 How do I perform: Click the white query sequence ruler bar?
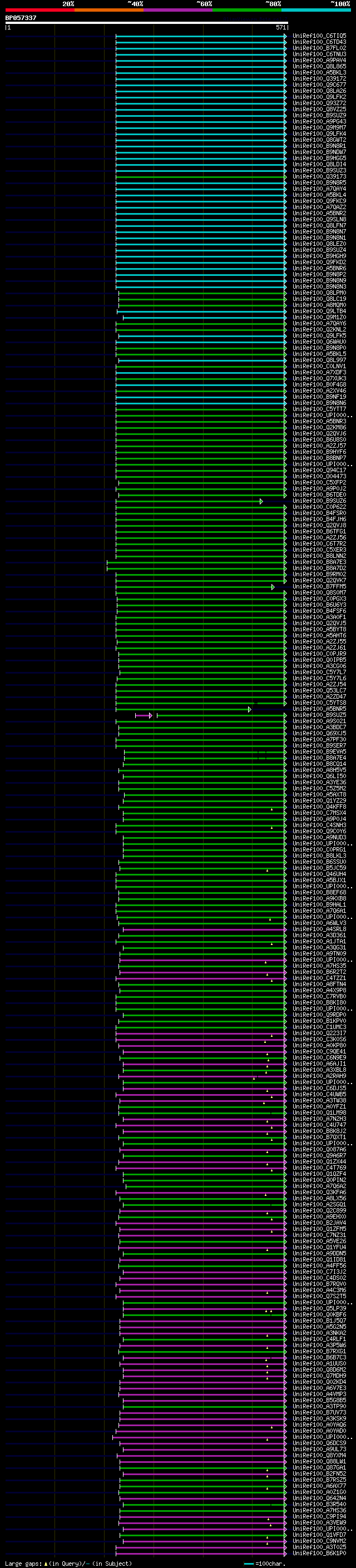tap(147, 22)
